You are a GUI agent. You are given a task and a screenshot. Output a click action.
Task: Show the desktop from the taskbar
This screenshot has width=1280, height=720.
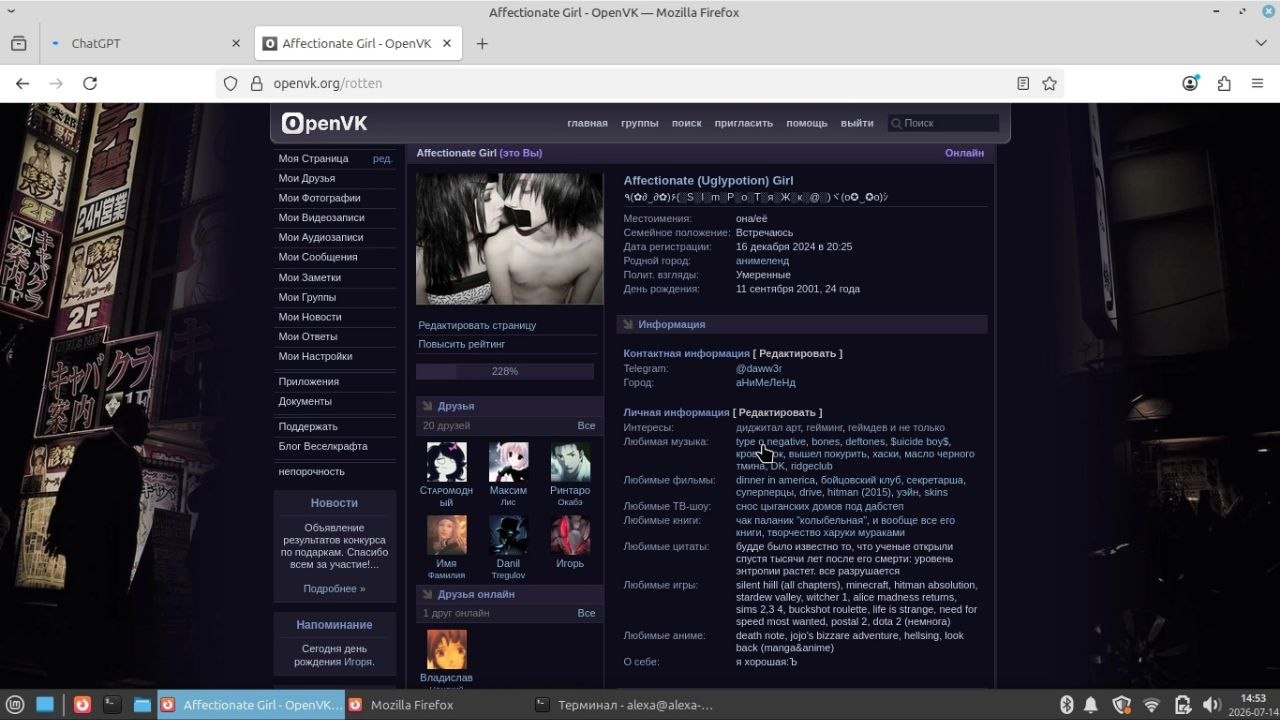coord(45,705)
